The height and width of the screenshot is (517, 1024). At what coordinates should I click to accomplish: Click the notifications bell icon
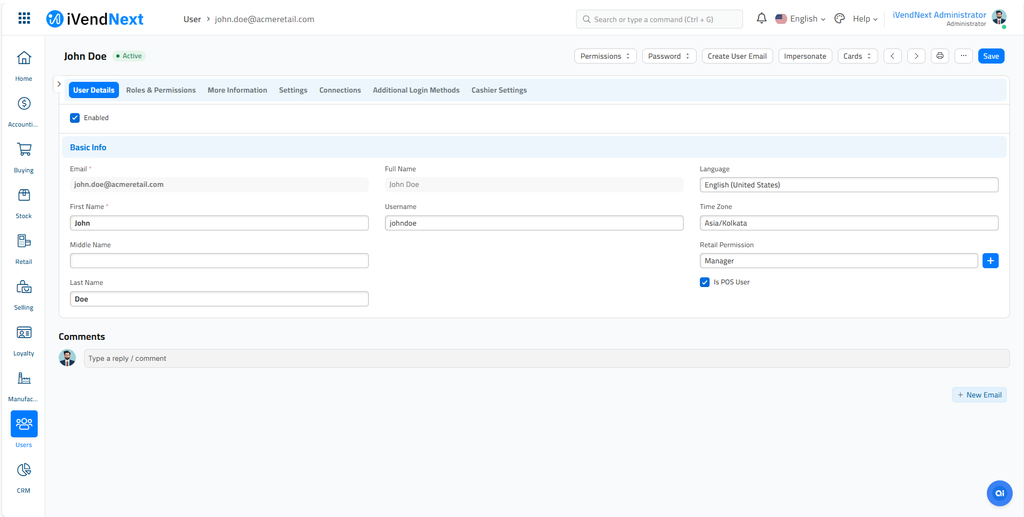pyautogui.click(x=761, y=19)
